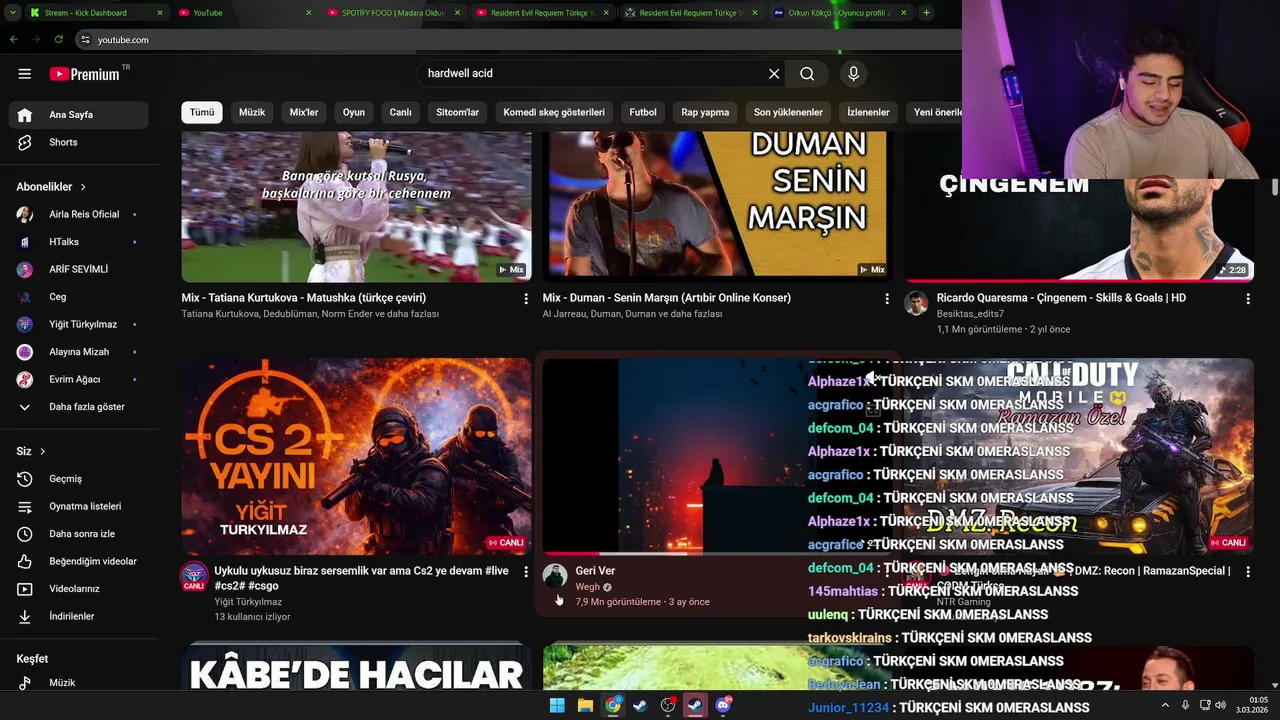This screenshot has height=720, width=1280.
Task: Clear the search box with the X
Action: click(x=774, y=73)
